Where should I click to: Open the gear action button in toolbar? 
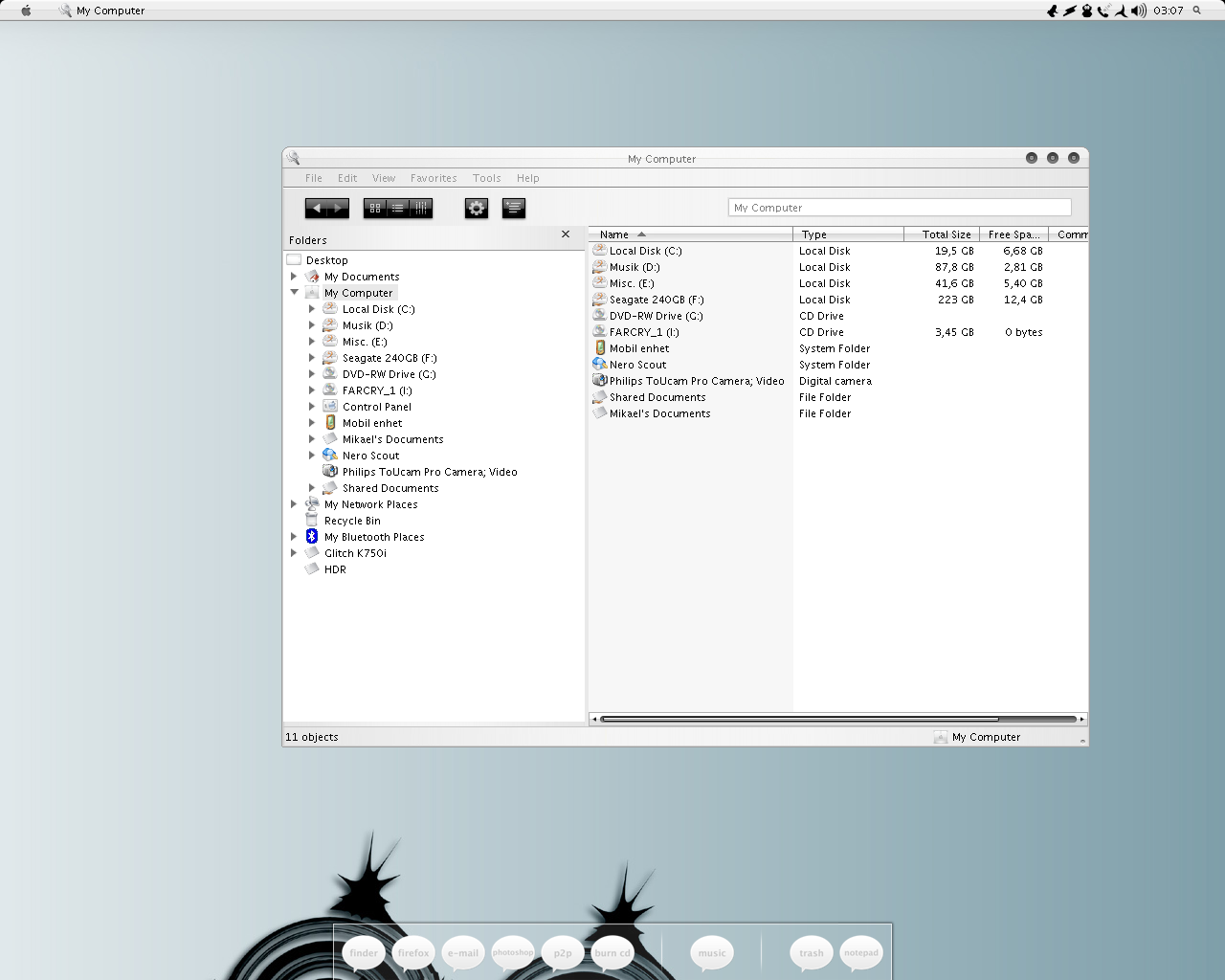click(477, 208)
